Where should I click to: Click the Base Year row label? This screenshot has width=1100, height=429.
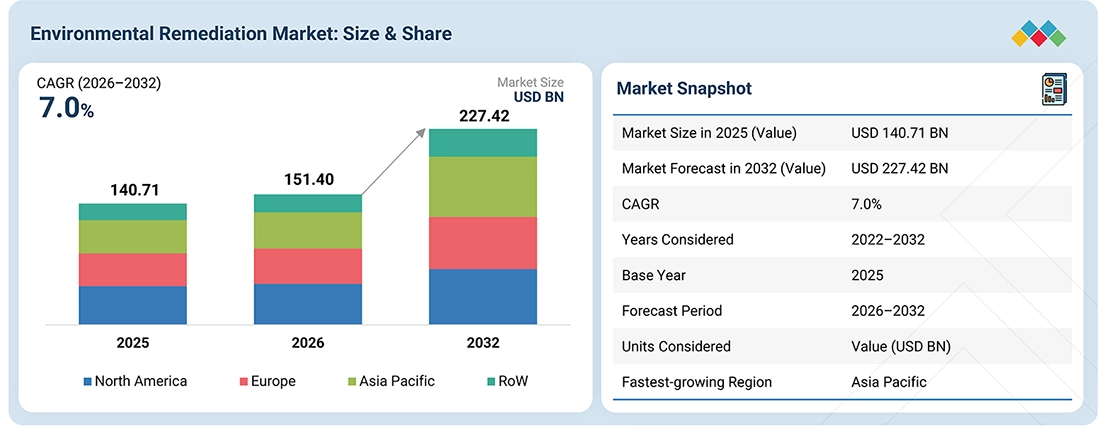654,275
